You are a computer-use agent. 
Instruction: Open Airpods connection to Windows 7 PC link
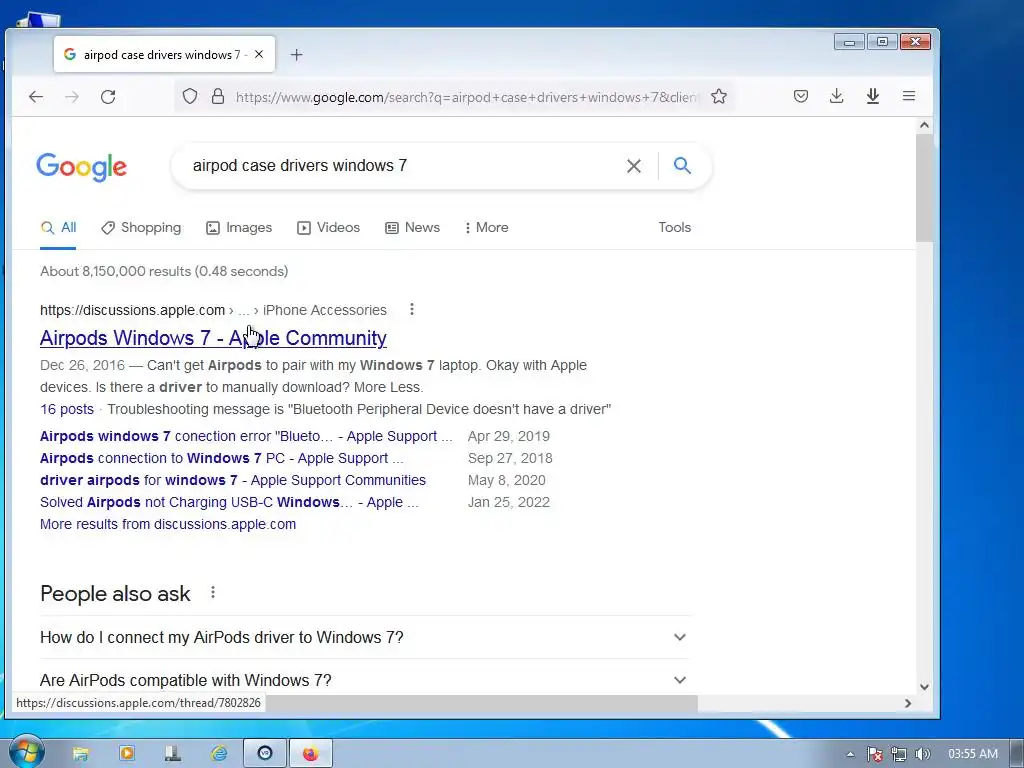[x=221, y=458]
